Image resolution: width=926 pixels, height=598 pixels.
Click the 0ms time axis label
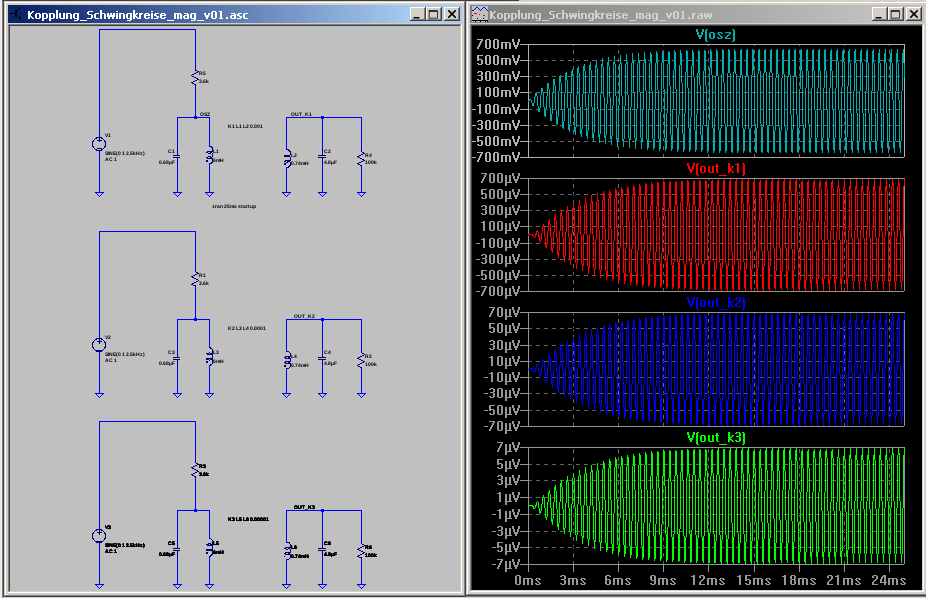click(x=528, y=580)
